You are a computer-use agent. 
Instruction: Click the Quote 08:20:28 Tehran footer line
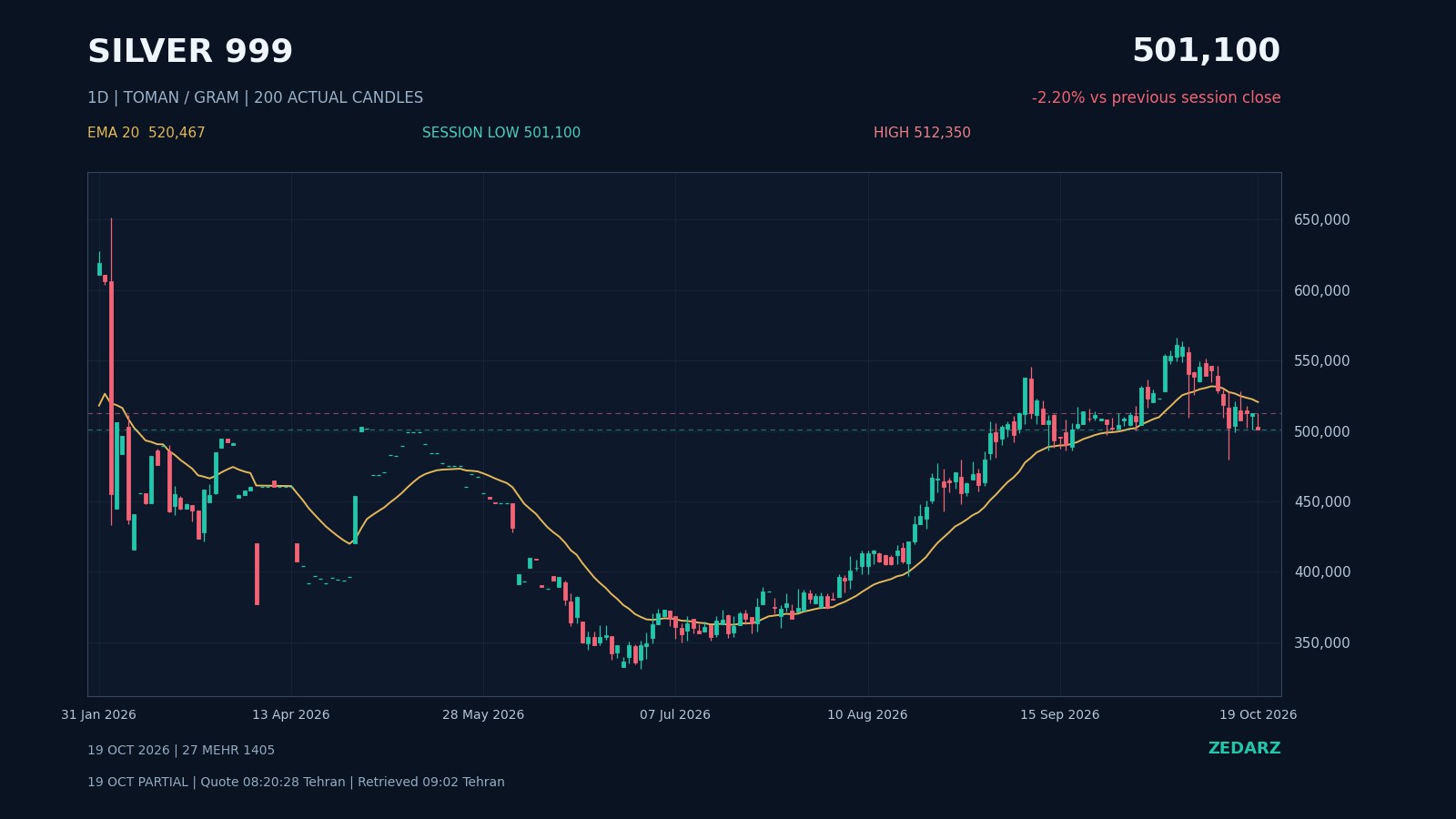coord(296,783)
